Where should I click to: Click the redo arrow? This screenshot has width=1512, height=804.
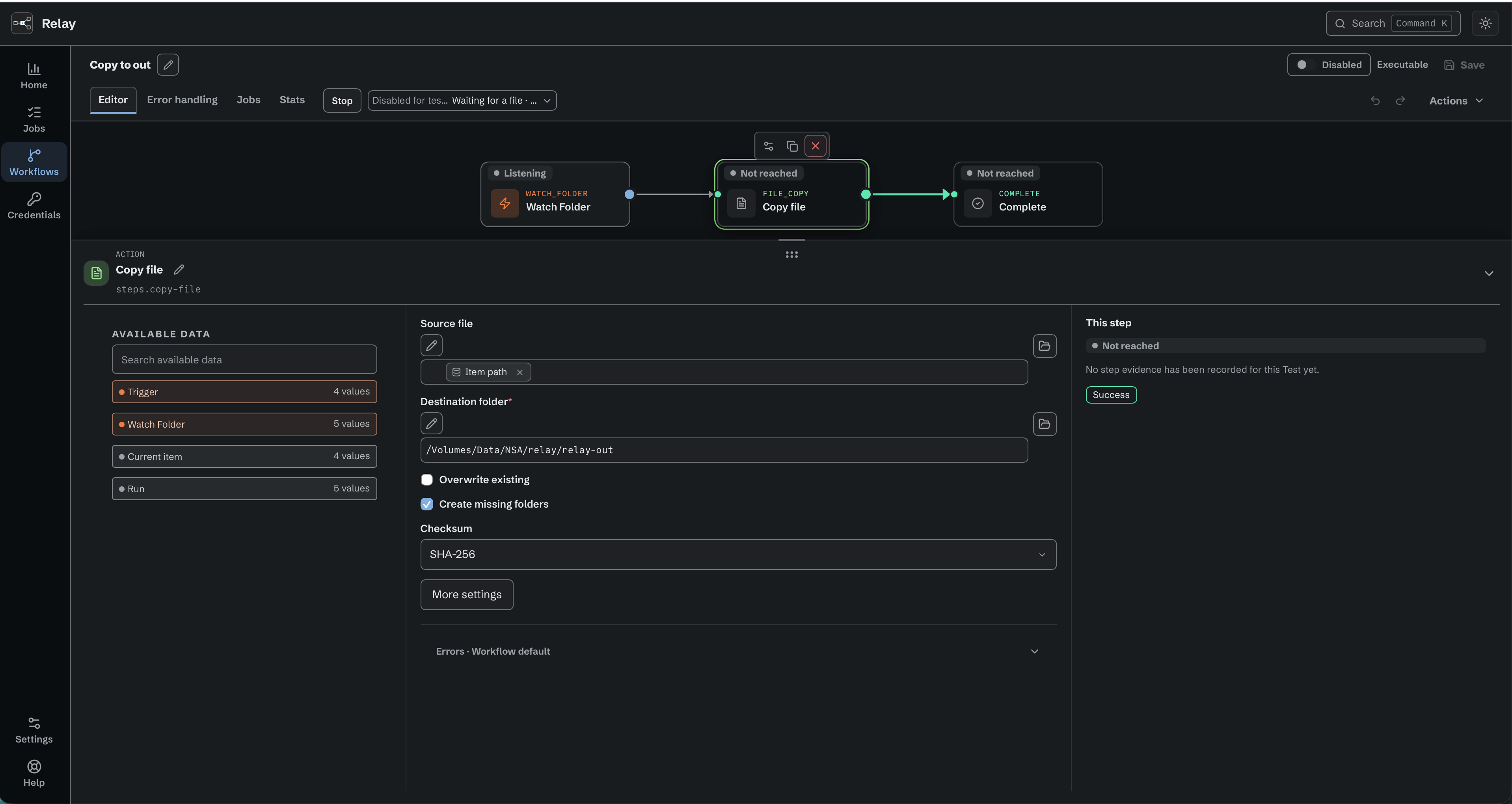click(x=1400, y=101)
